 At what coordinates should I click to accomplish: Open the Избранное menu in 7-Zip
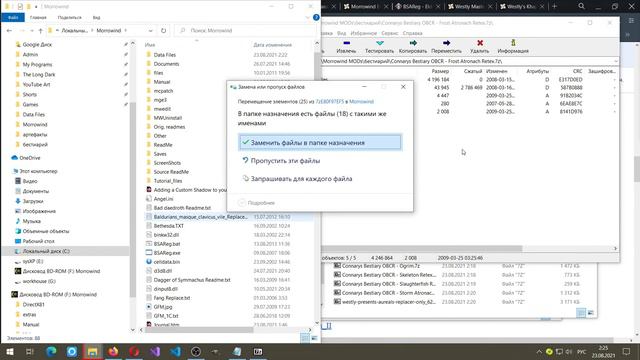tap(364, 33)
